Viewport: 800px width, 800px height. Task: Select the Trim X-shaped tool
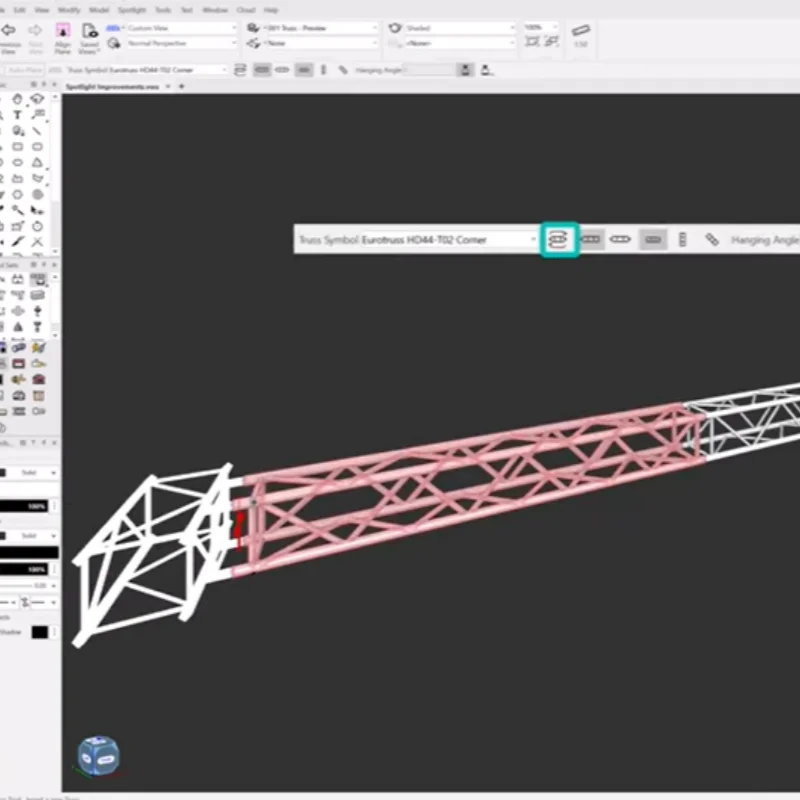click(x=37, y=242)
